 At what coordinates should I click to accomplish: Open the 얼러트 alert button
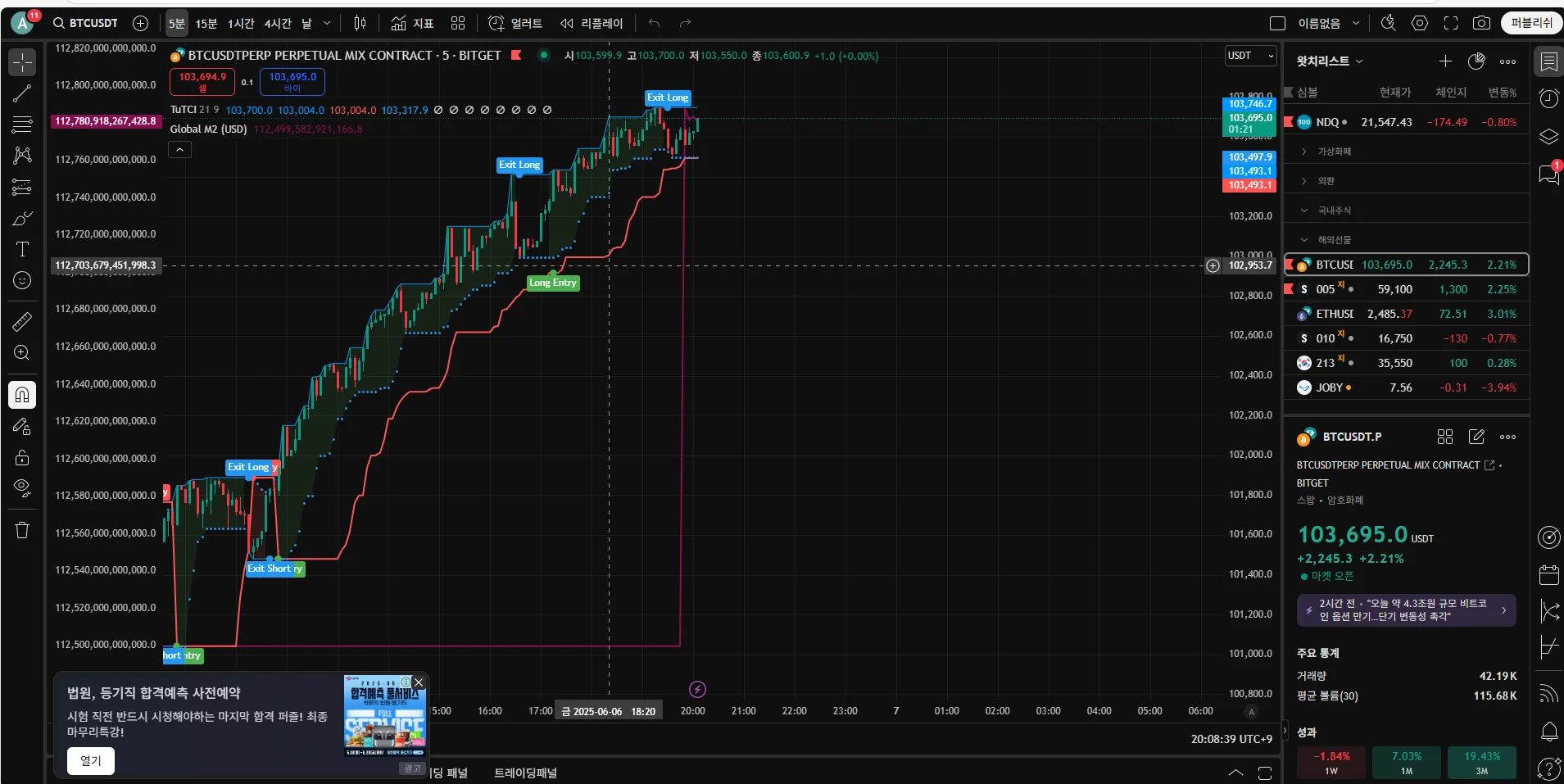(515, 23)
